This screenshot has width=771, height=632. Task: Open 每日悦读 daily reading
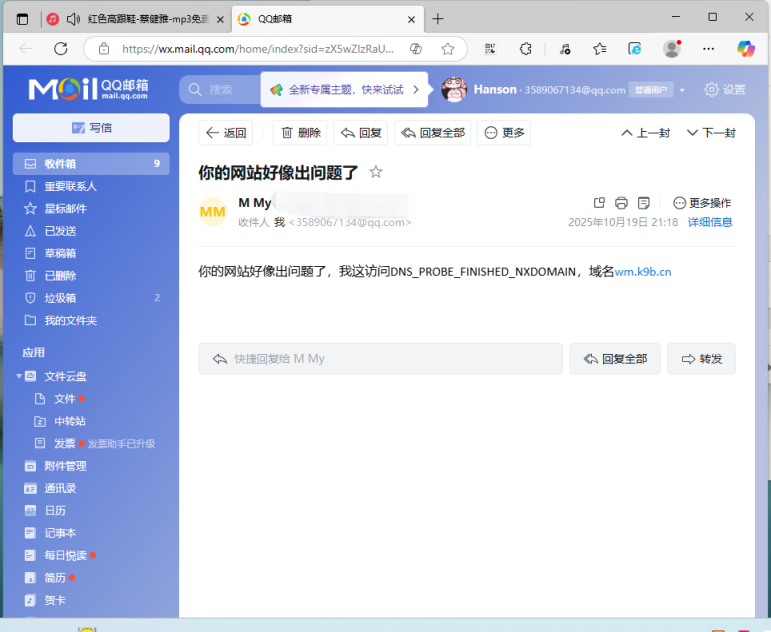pos(65,555)
